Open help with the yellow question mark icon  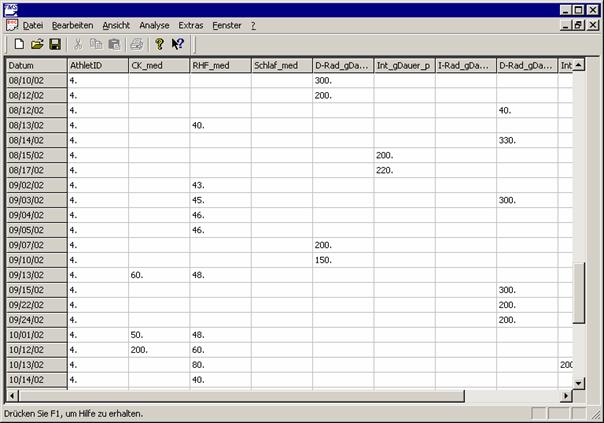click(x=159, y=44)
